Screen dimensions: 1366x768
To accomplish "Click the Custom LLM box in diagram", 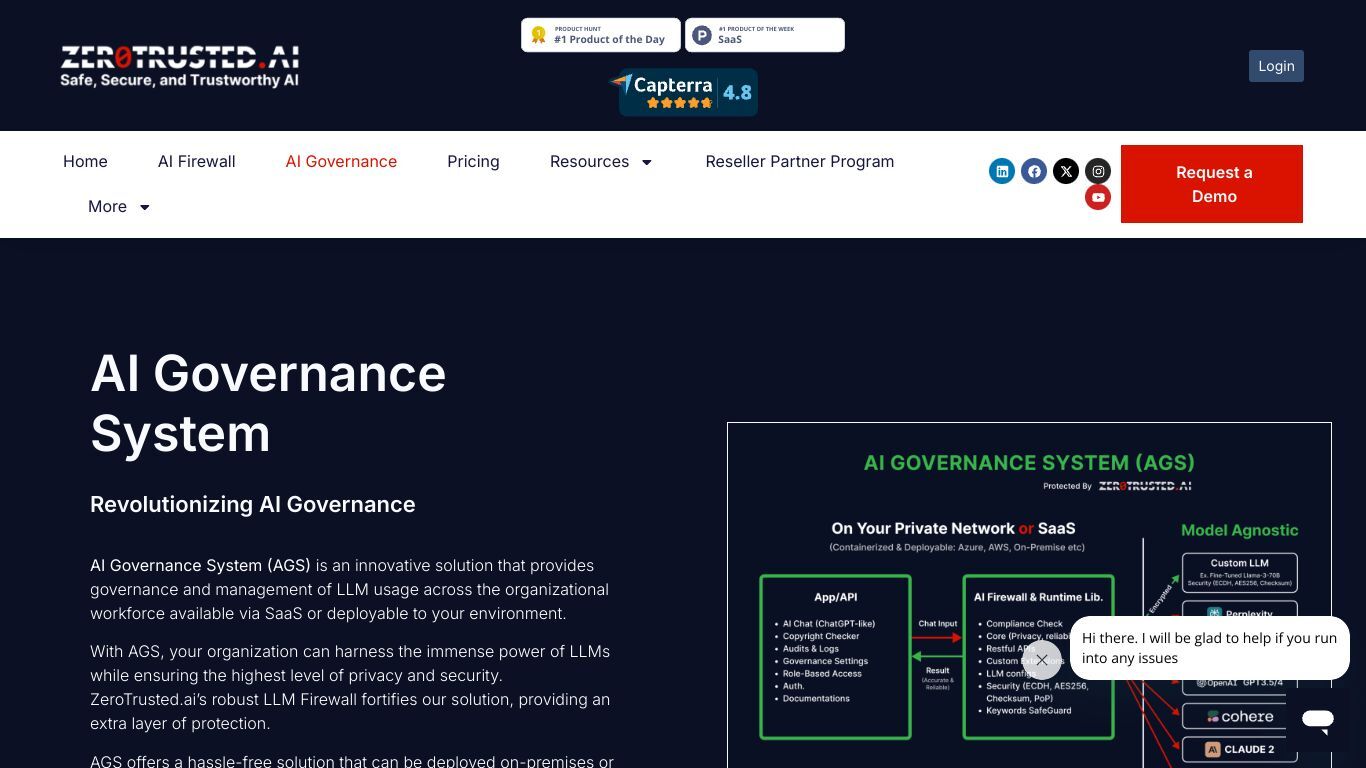I will 1240,572.
